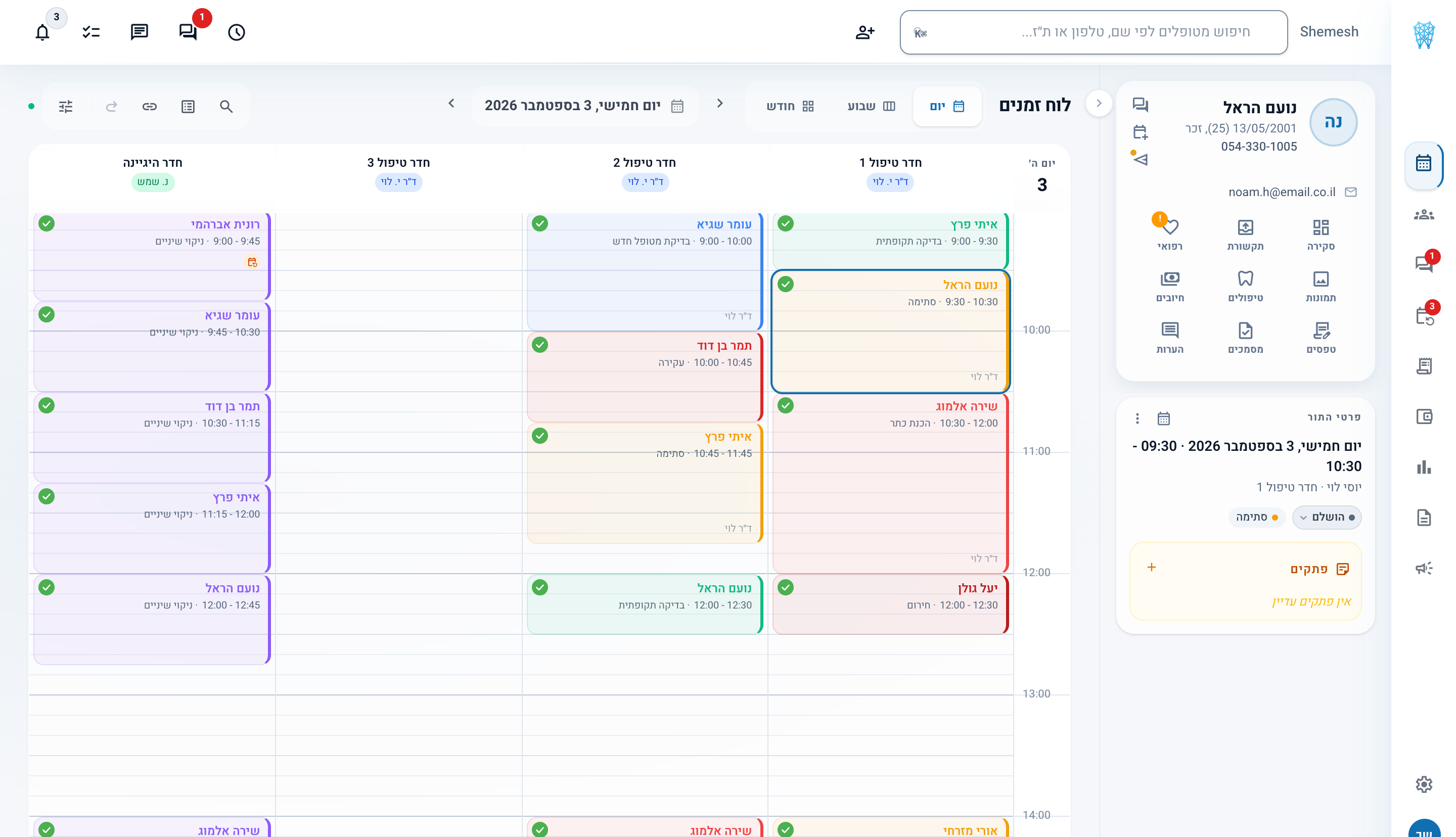The height and width of the screenshot is (837, 1456).
Task: Click the add new patient icon
Action: click(x=864, y=32)
